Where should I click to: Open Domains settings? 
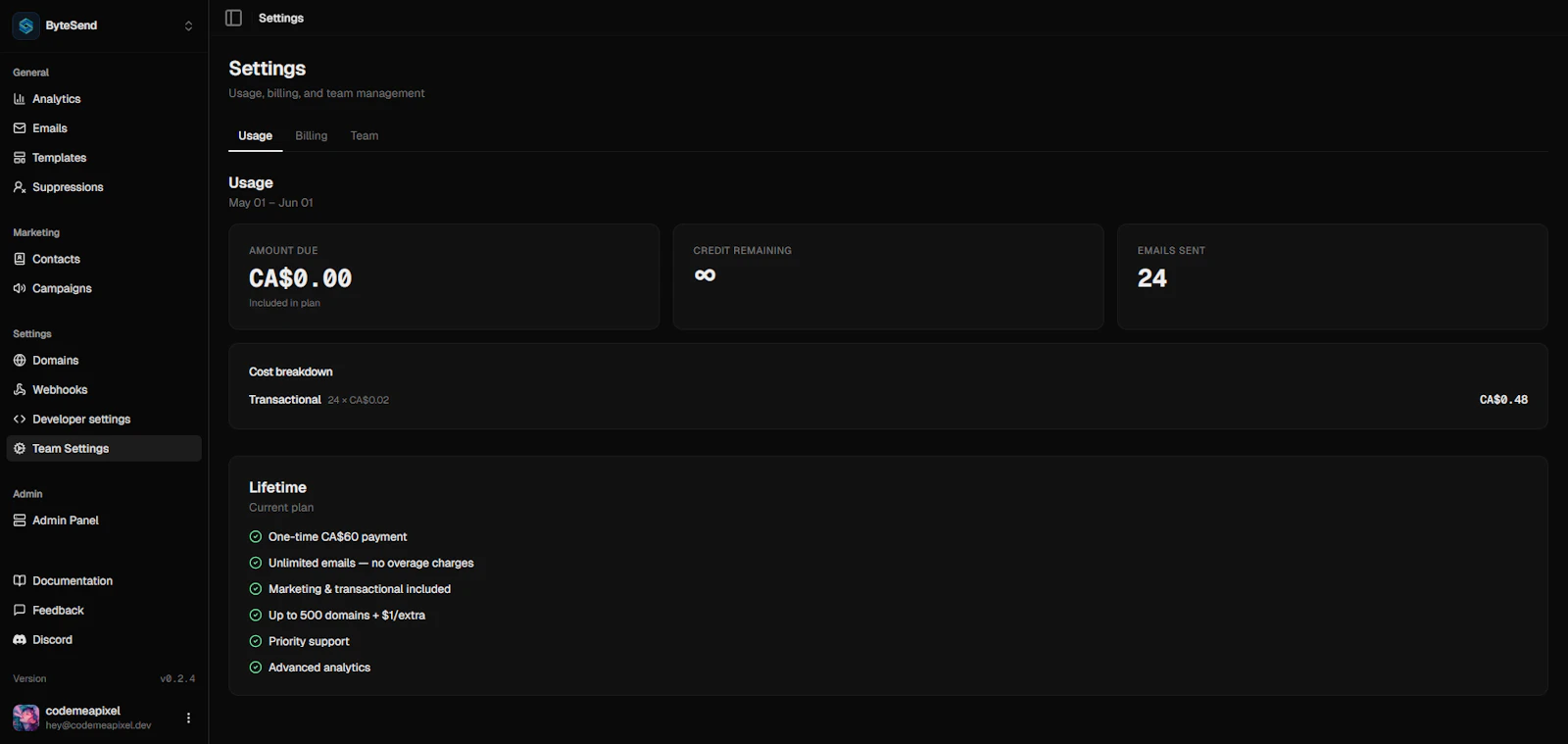104,361
